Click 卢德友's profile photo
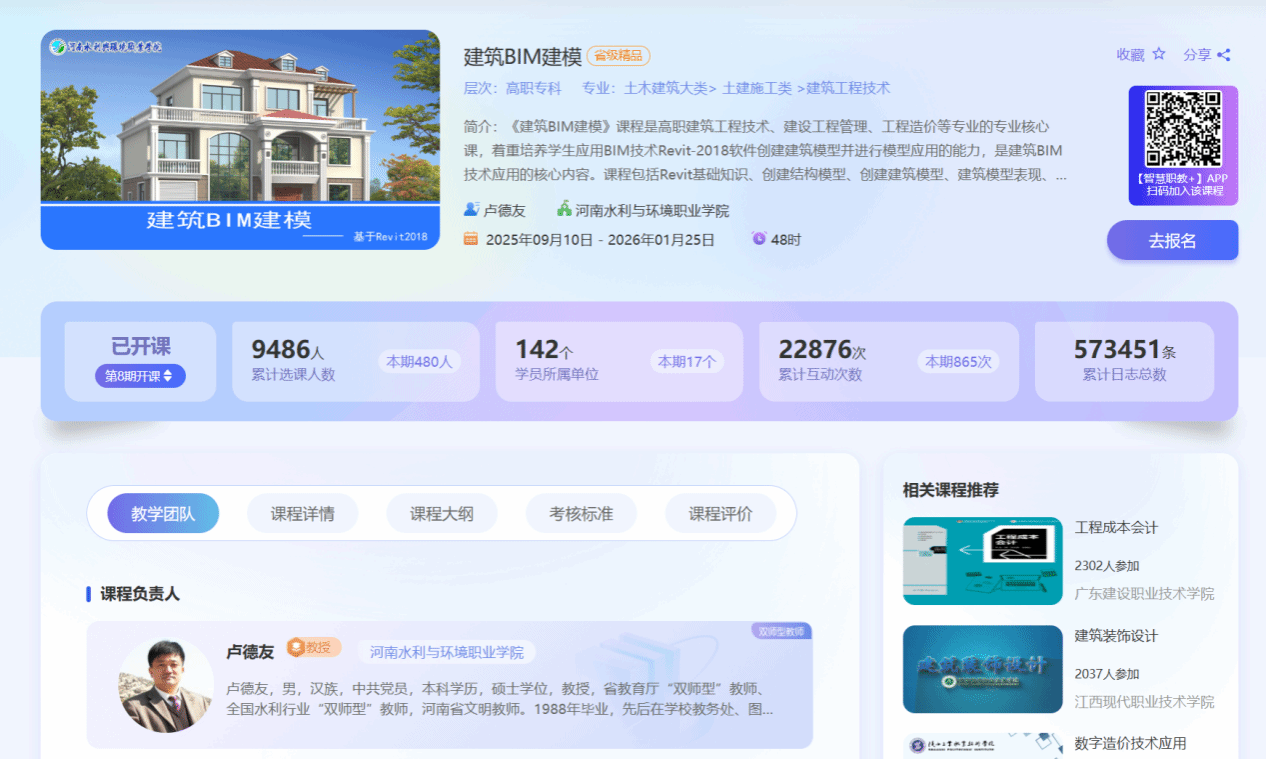 click(x=166, y=685)
